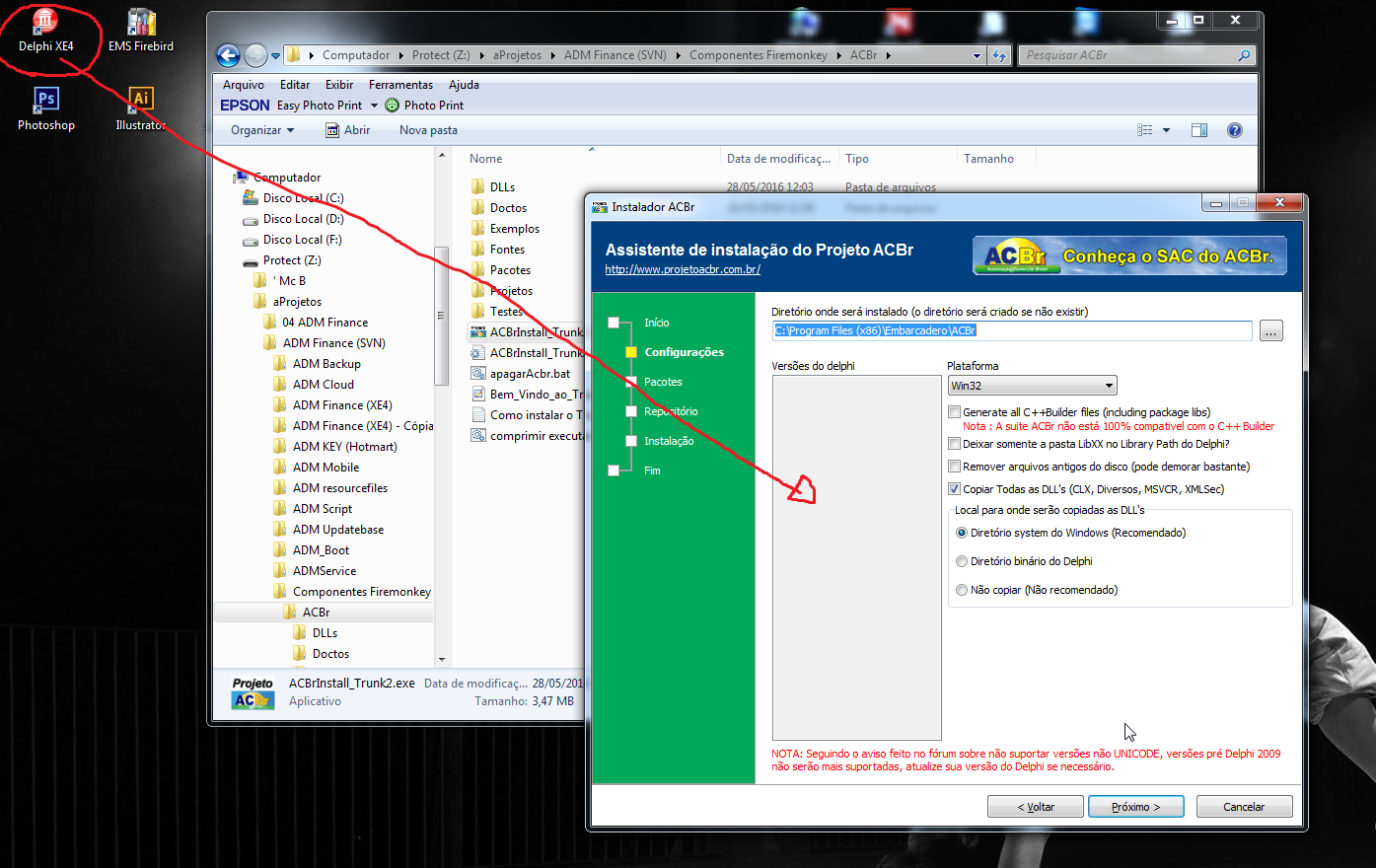
Task: Click the Explorer back navigation arrow
Action: [228, 55]
